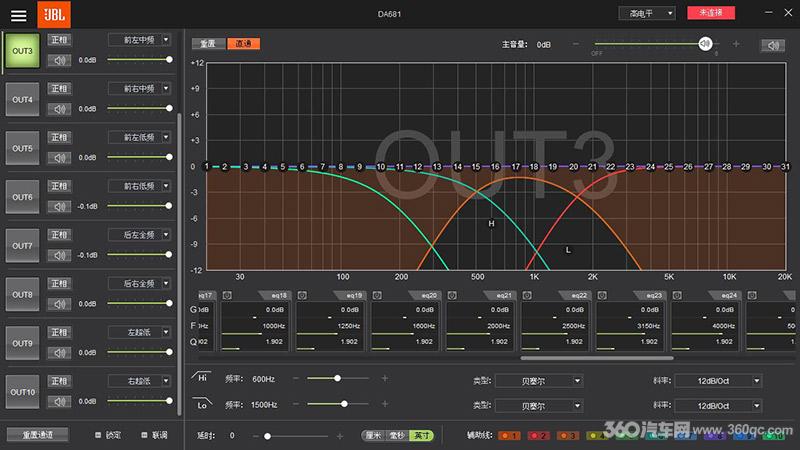Select the OUT10 channel
Viewport: 800px width, 450px height.
(22, 392)
